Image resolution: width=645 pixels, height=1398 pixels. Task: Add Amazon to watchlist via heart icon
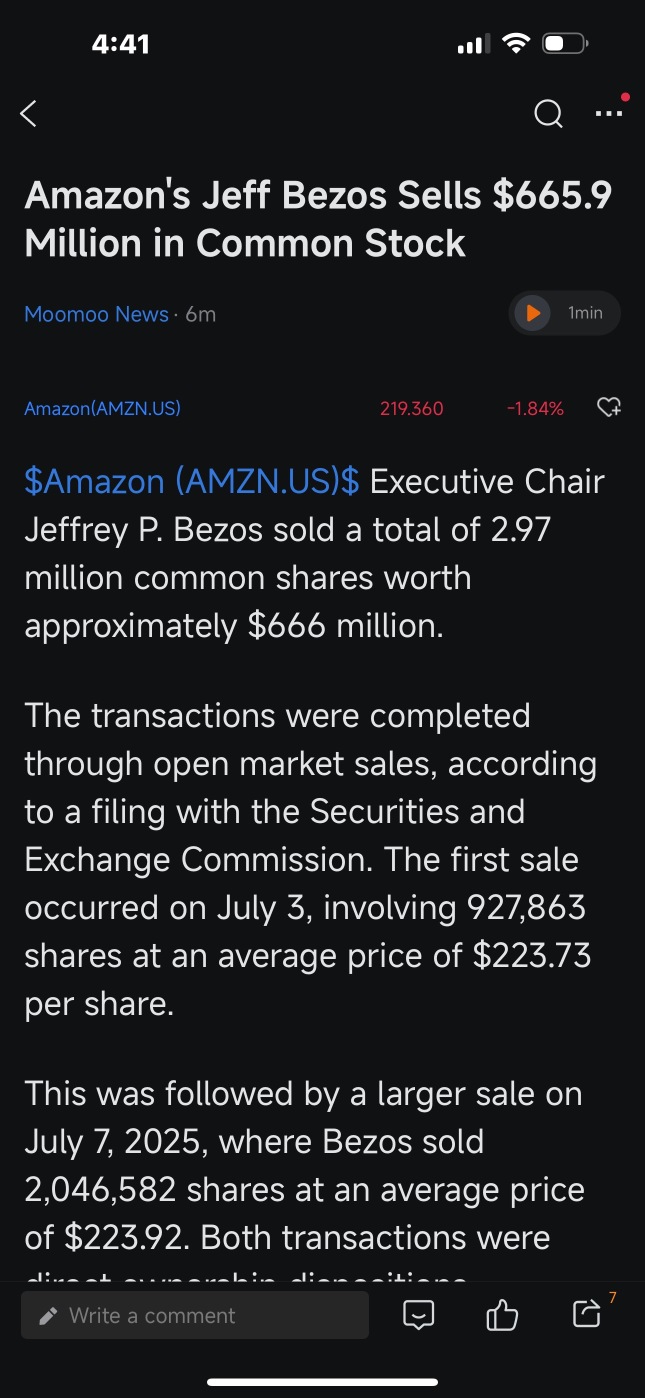tap(609, 407)
